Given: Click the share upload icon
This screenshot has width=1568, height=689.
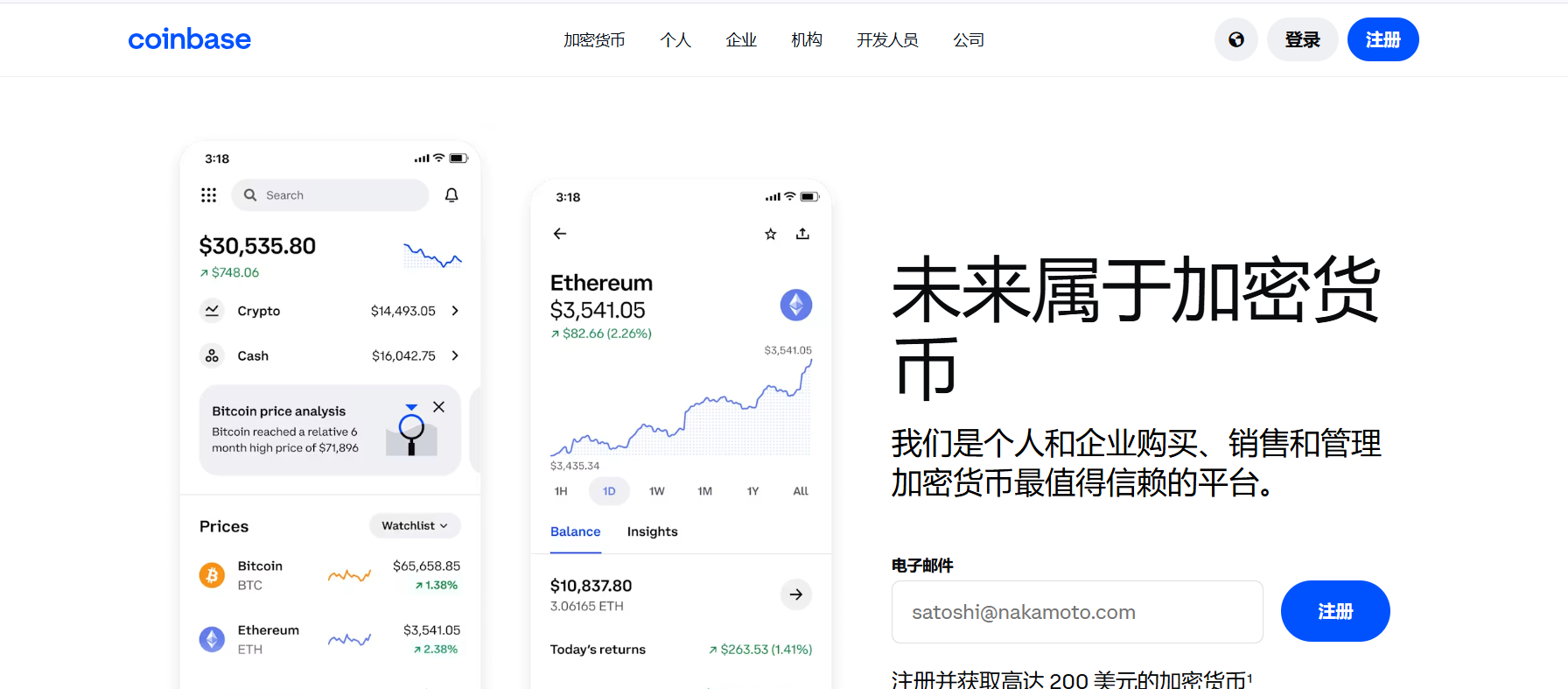Looking at the screenshot, I should click(802, 234).
